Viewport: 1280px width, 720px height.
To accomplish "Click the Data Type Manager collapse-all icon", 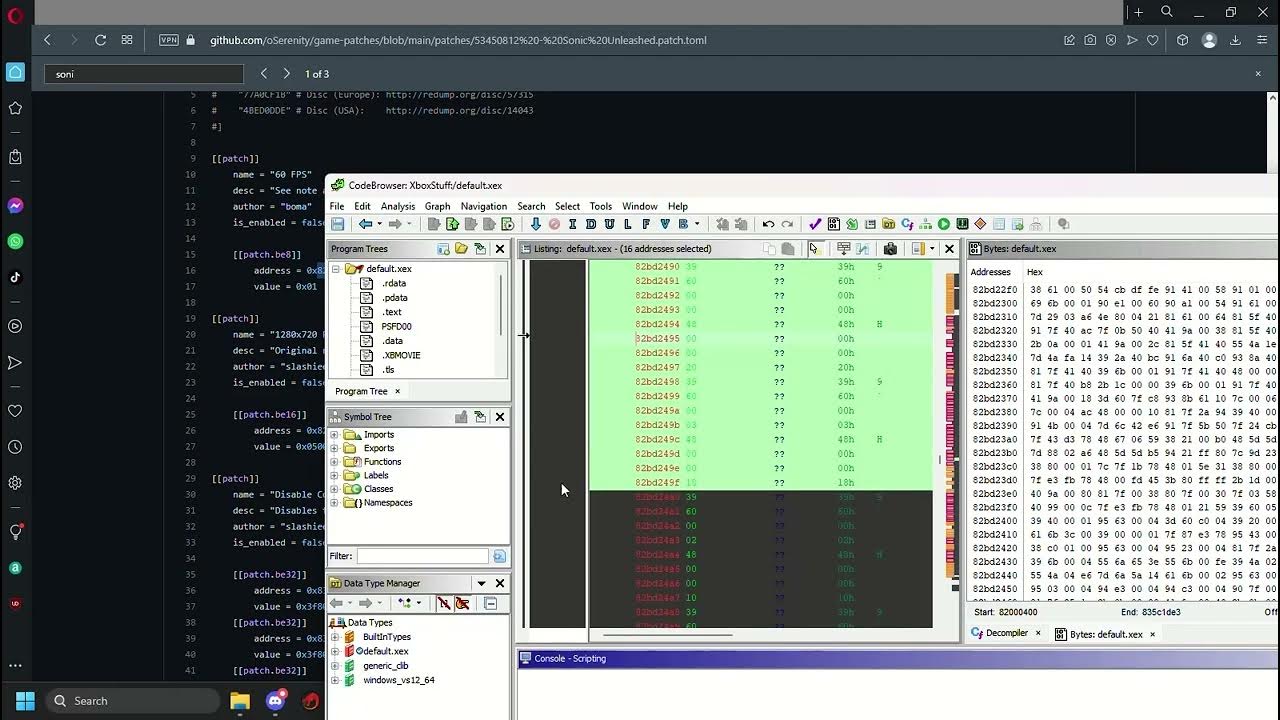I will [x=490, y=603].
